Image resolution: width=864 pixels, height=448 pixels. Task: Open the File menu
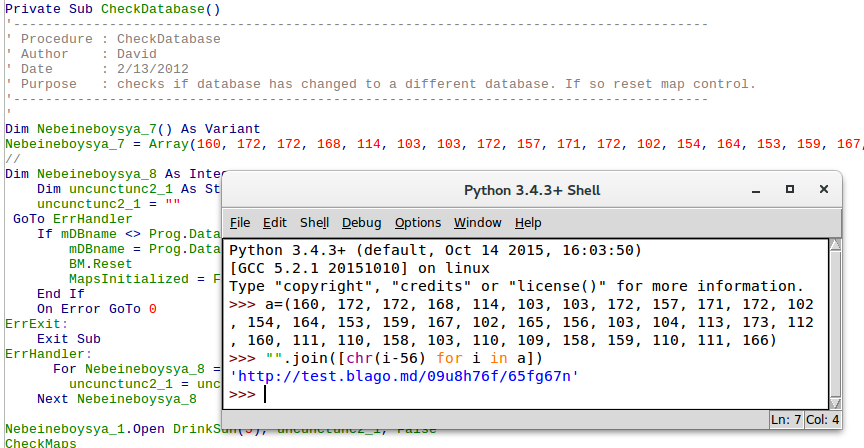point(240,222)
